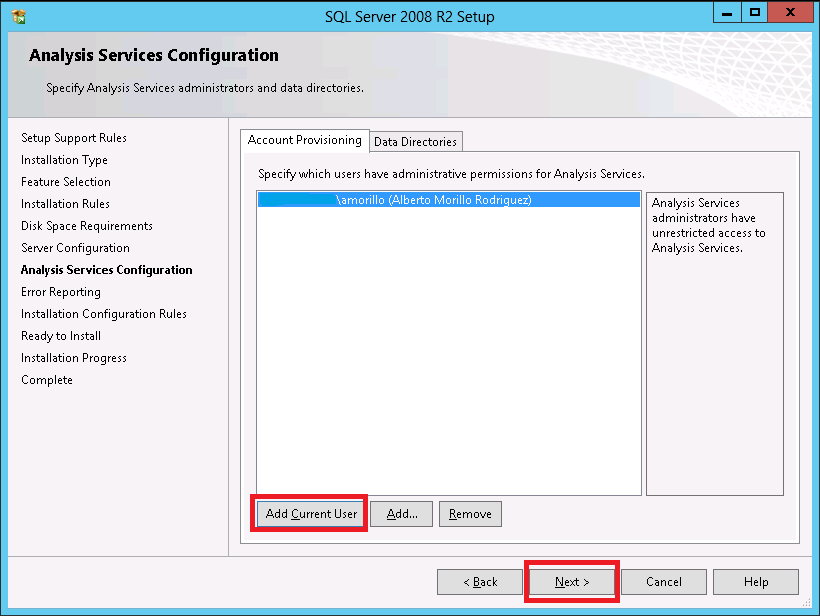
Task: Click the Add Current User button
Action: click(x=311, y=514)
